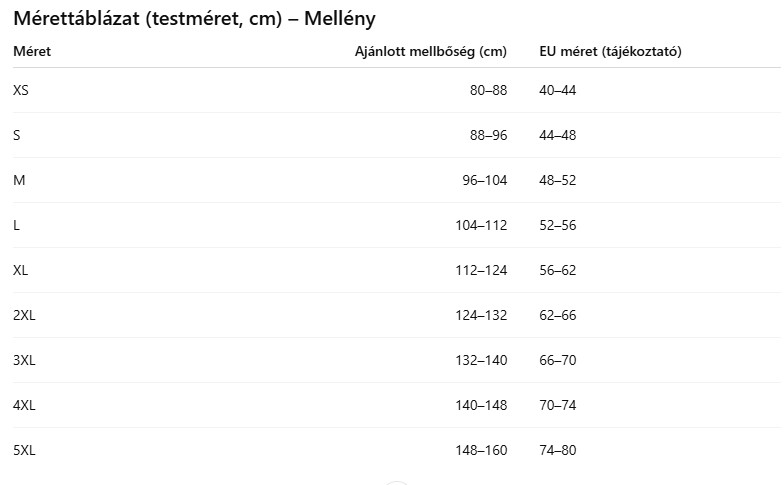Click the EU size 52–56 cell
Image resolution: width=784 pixels, height=485 pixels.
pos(558,225)
